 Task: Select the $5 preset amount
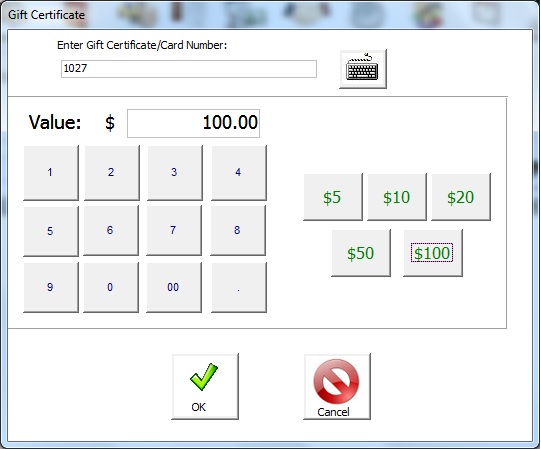click(333, 197)
